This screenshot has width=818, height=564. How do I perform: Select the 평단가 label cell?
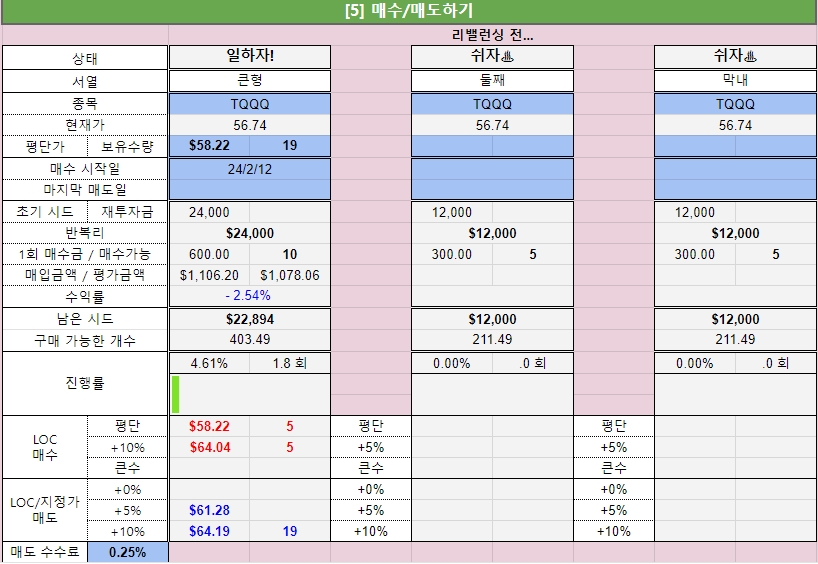click(x=45, y=147)
